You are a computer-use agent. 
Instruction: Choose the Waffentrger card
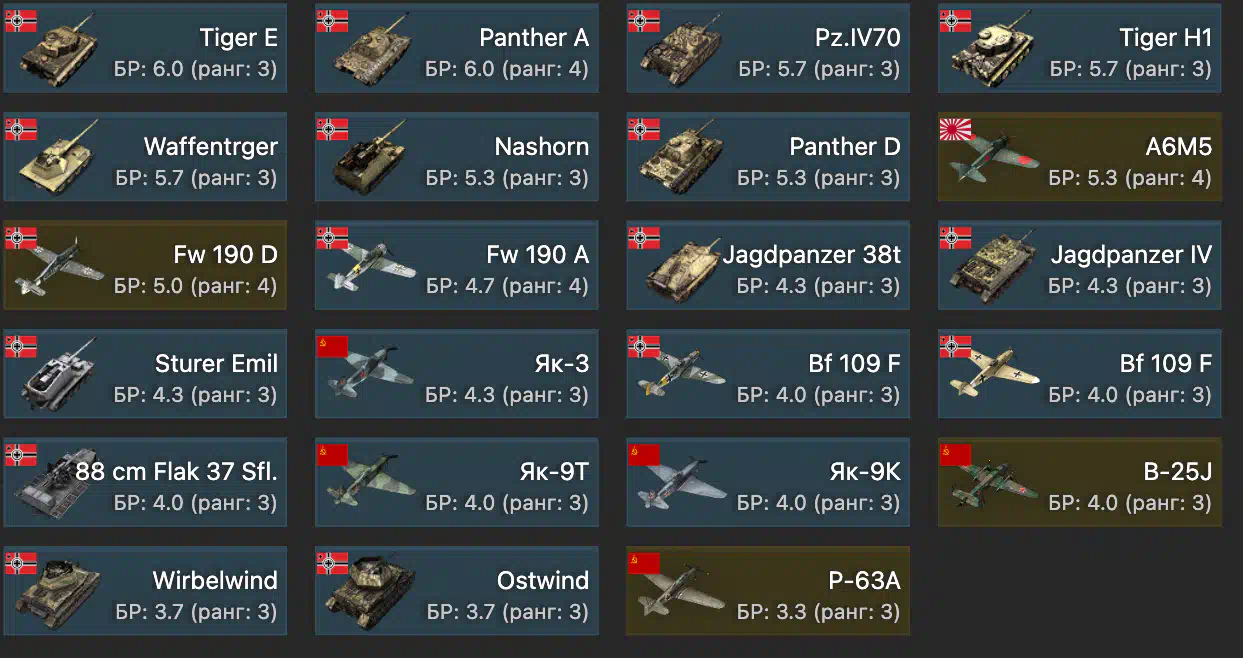145,157
